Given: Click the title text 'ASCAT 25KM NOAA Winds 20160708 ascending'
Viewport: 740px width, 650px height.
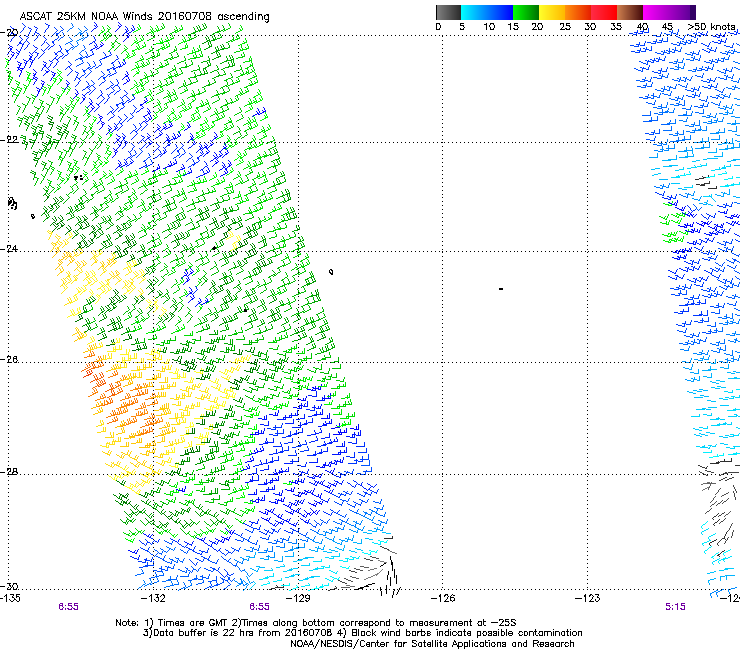Looking at the screenshot, I should coord(144,17).
